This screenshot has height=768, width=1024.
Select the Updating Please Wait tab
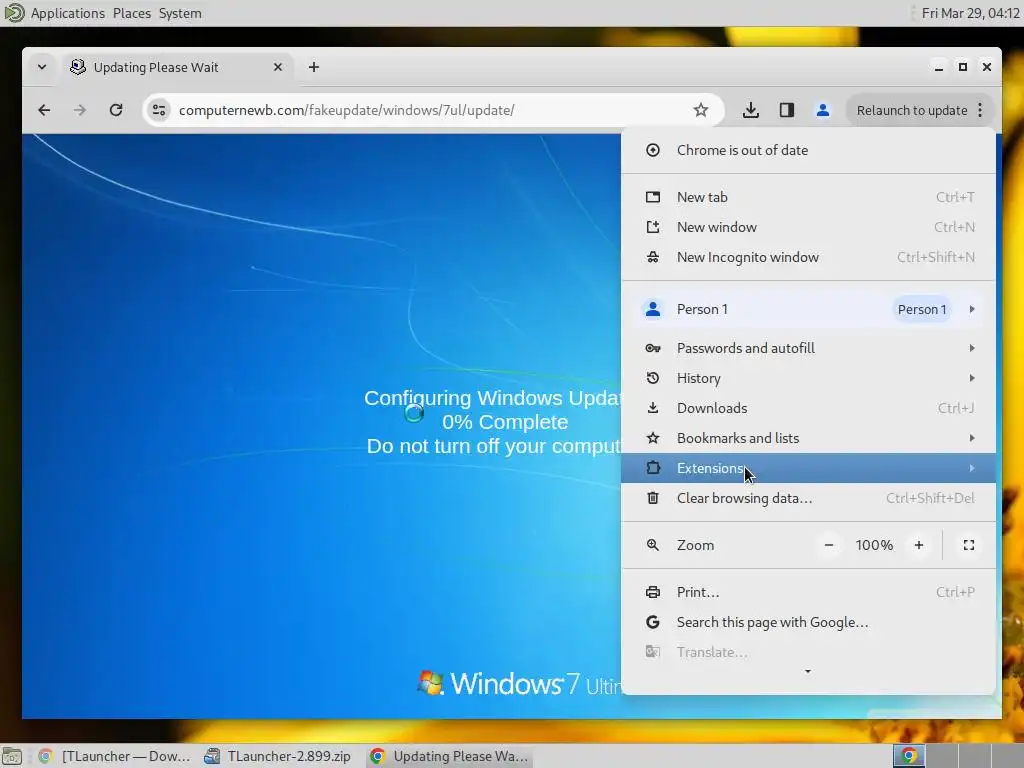point(176,67)
